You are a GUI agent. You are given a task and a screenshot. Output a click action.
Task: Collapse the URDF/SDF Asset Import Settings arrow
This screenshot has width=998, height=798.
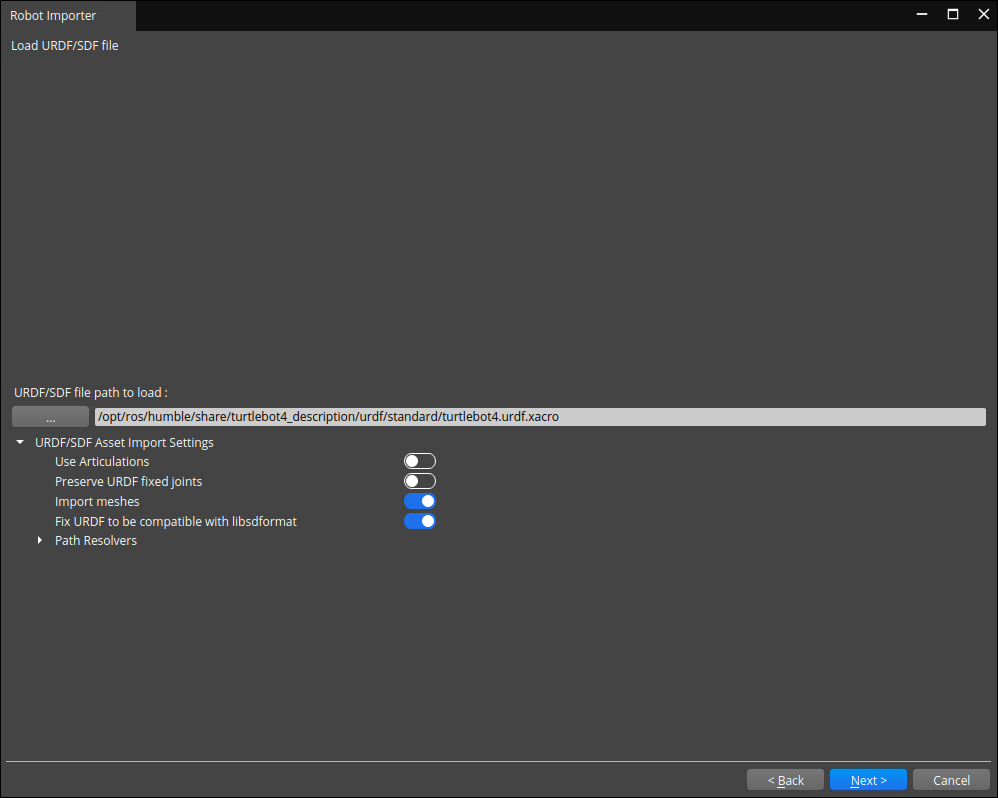[x=20, y=442]
